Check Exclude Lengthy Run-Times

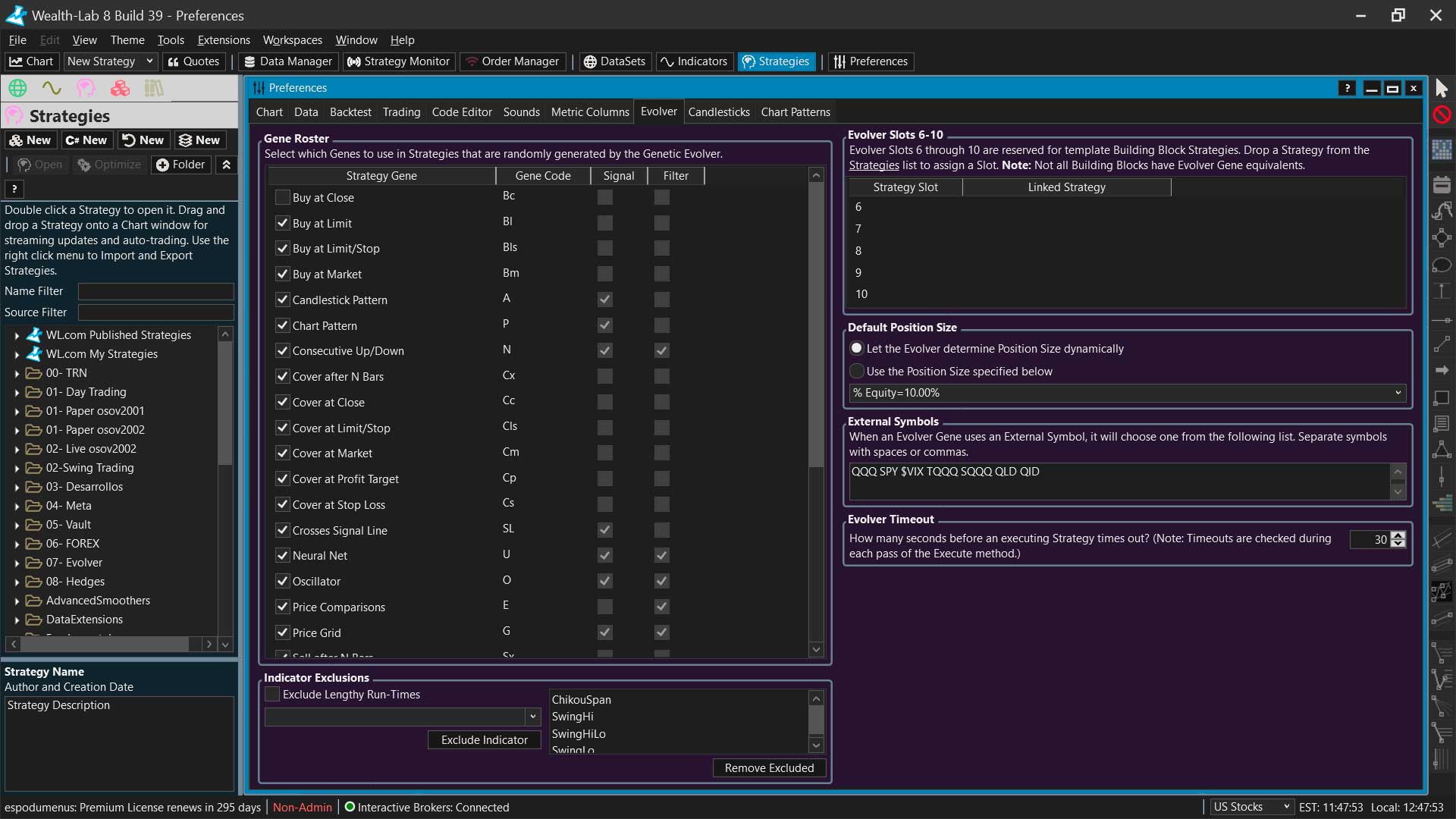[x=272, y=695]
